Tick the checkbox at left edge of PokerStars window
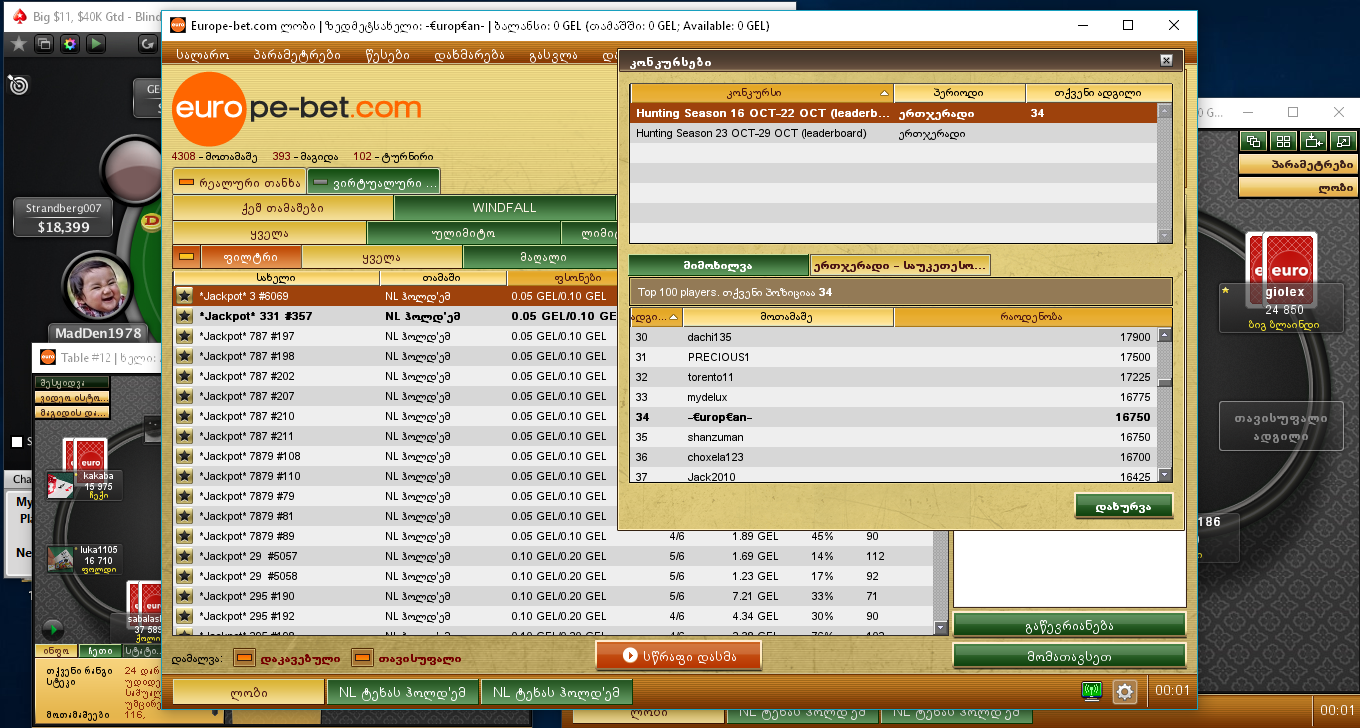 click(x=16, y=442)
